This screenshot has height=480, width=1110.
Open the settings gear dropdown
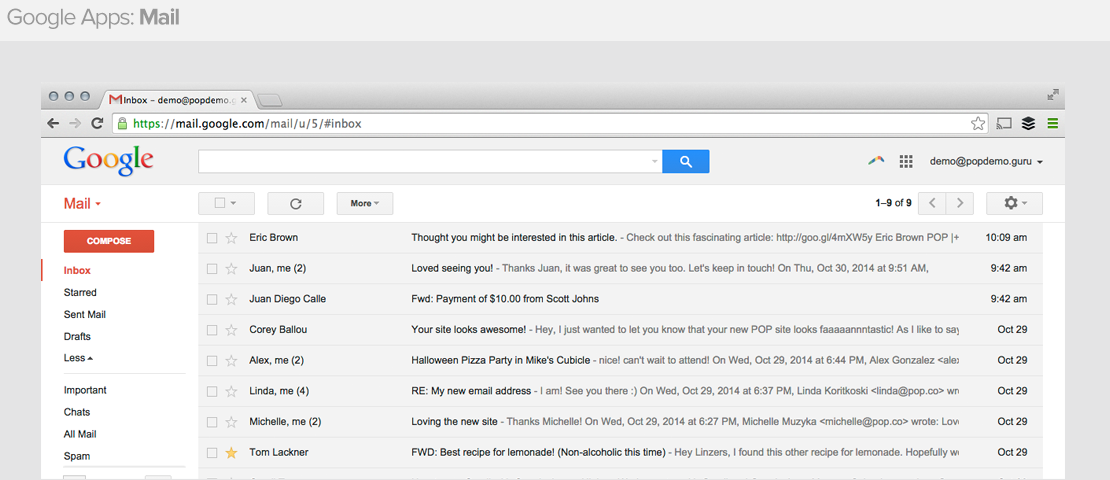tap(1014, 203)
